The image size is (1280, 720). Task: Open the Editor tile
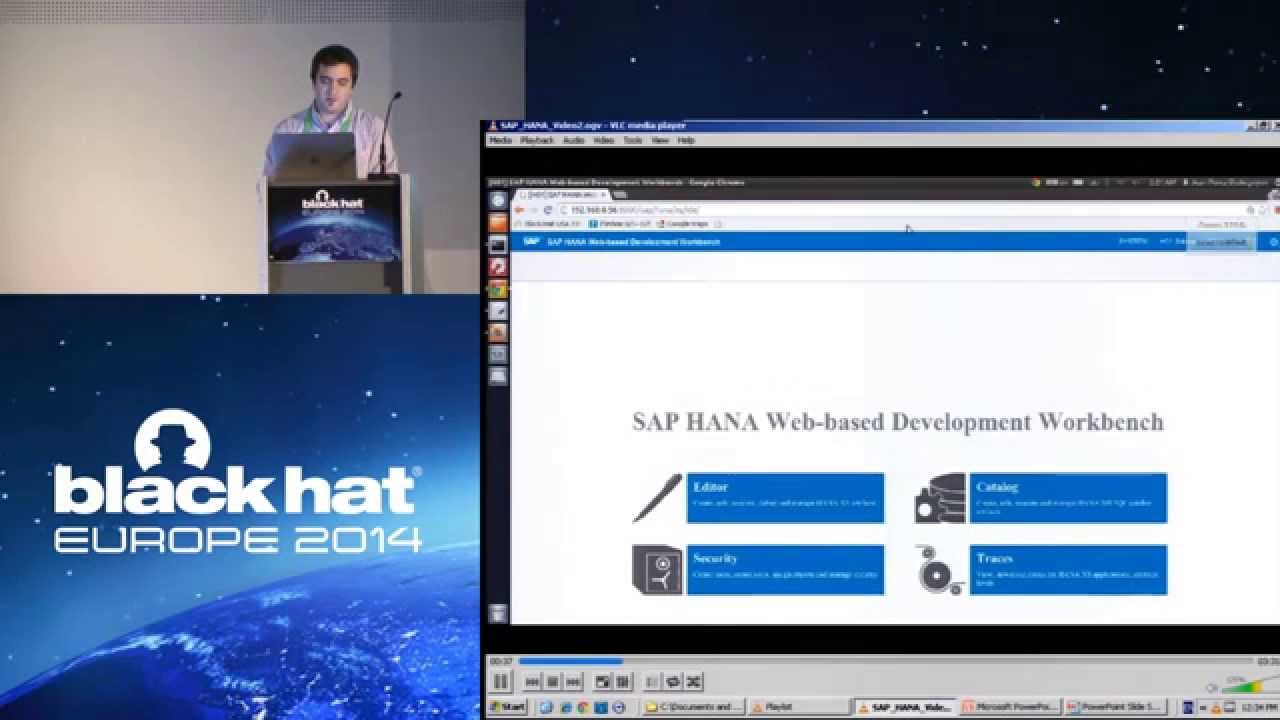(x=786, y=498)
